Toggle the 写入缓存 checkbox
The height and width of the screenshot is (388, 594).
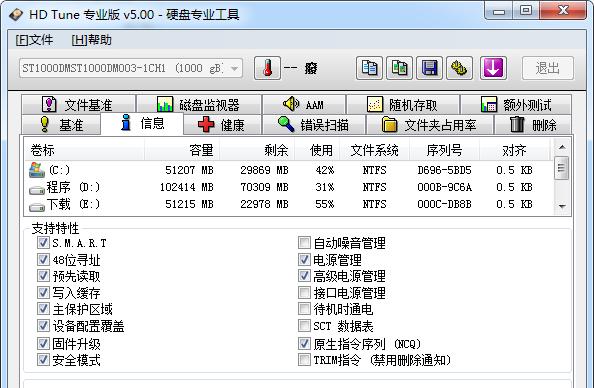pos(43,293)
